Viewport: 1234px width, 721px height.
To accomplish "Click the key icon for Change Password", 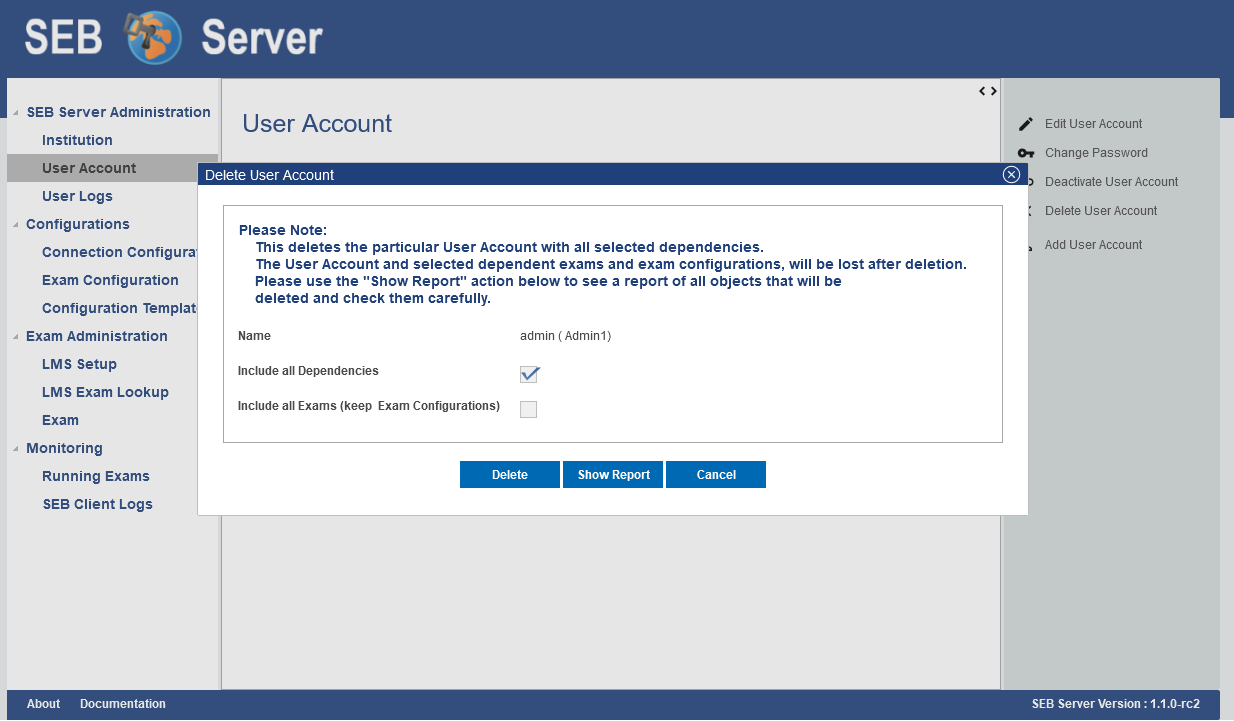I will [x=1025, y=153].
